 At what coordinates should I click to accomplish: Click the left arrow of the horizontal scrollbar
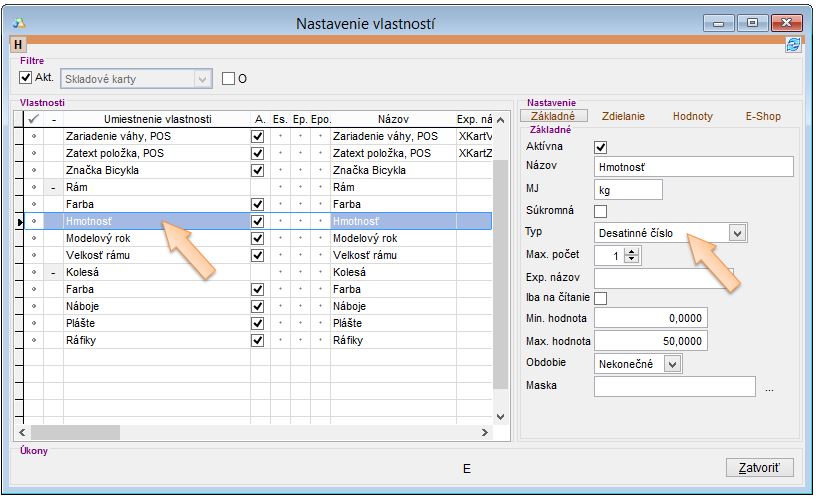tap(21, 433)
